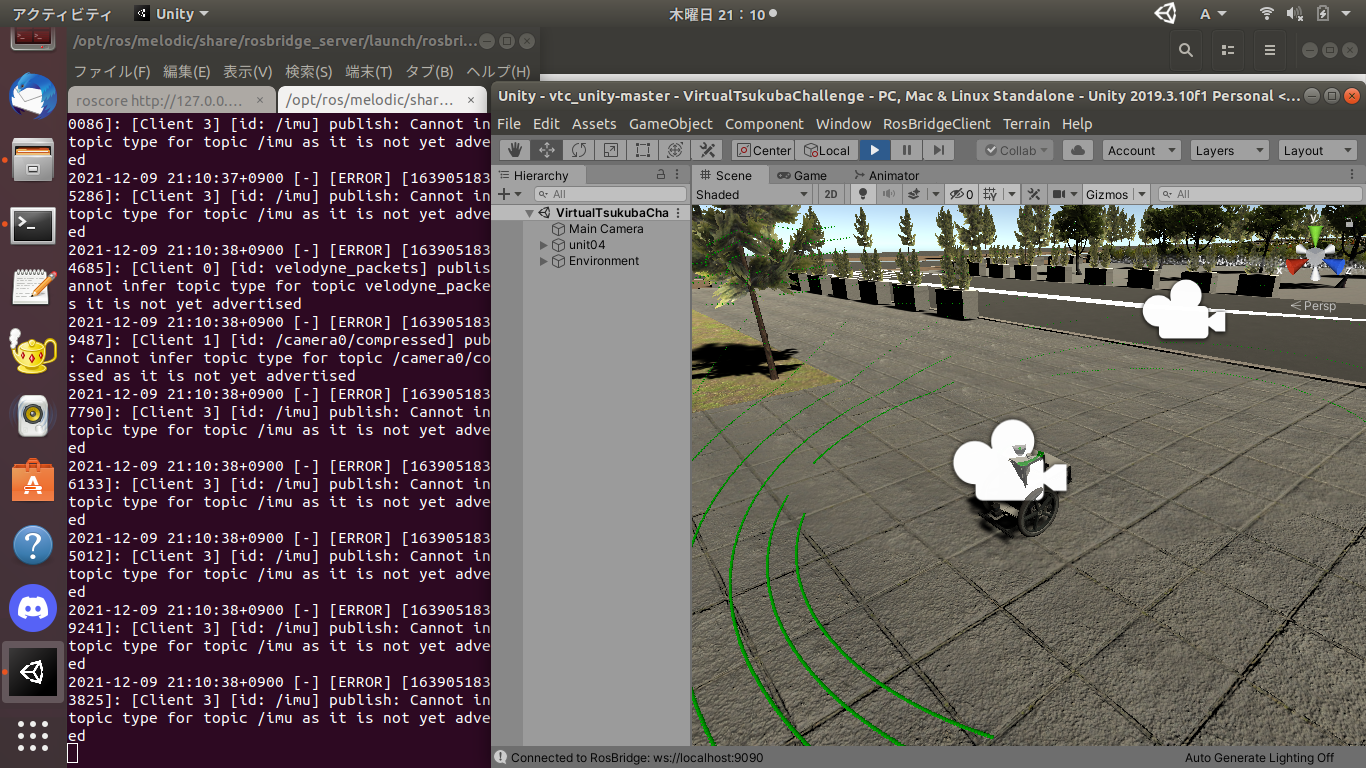This screenshot has width=1366, height=768.
Task: Open Thunderbird from the Ubuntu dock
Action: [33, 97]
